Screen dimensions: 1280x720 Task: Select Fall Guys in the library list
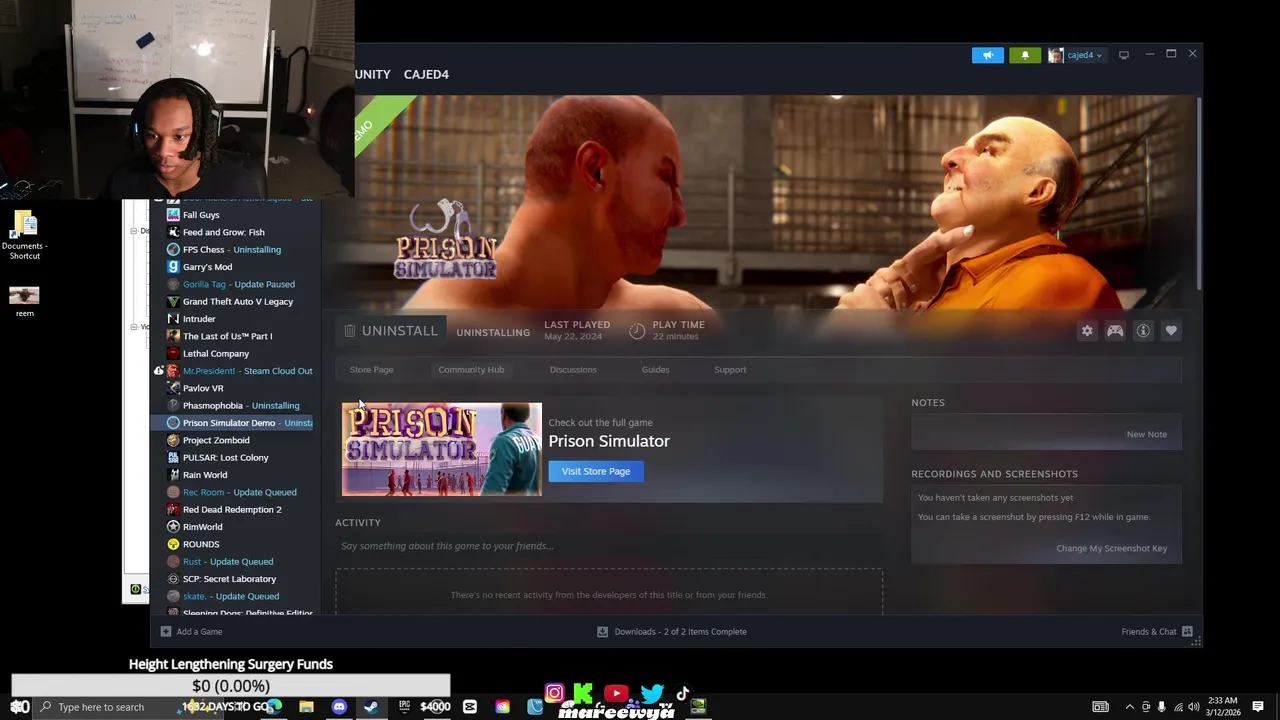[201, 215]
